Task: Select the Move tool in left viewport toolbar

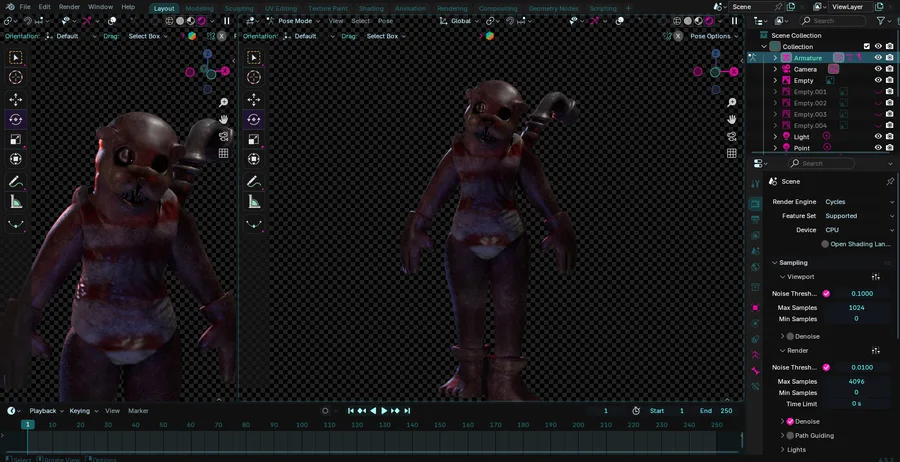Action: 16,100
